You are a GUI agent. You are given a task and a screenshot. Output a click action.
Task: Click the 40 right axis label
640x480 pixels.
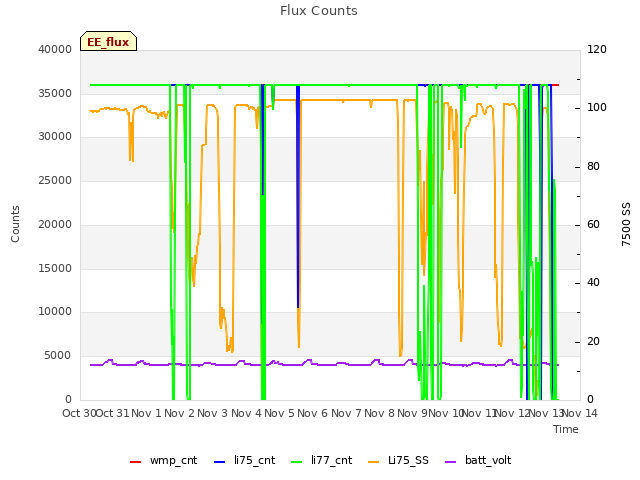pyautogui.click(x=593, y=282)
